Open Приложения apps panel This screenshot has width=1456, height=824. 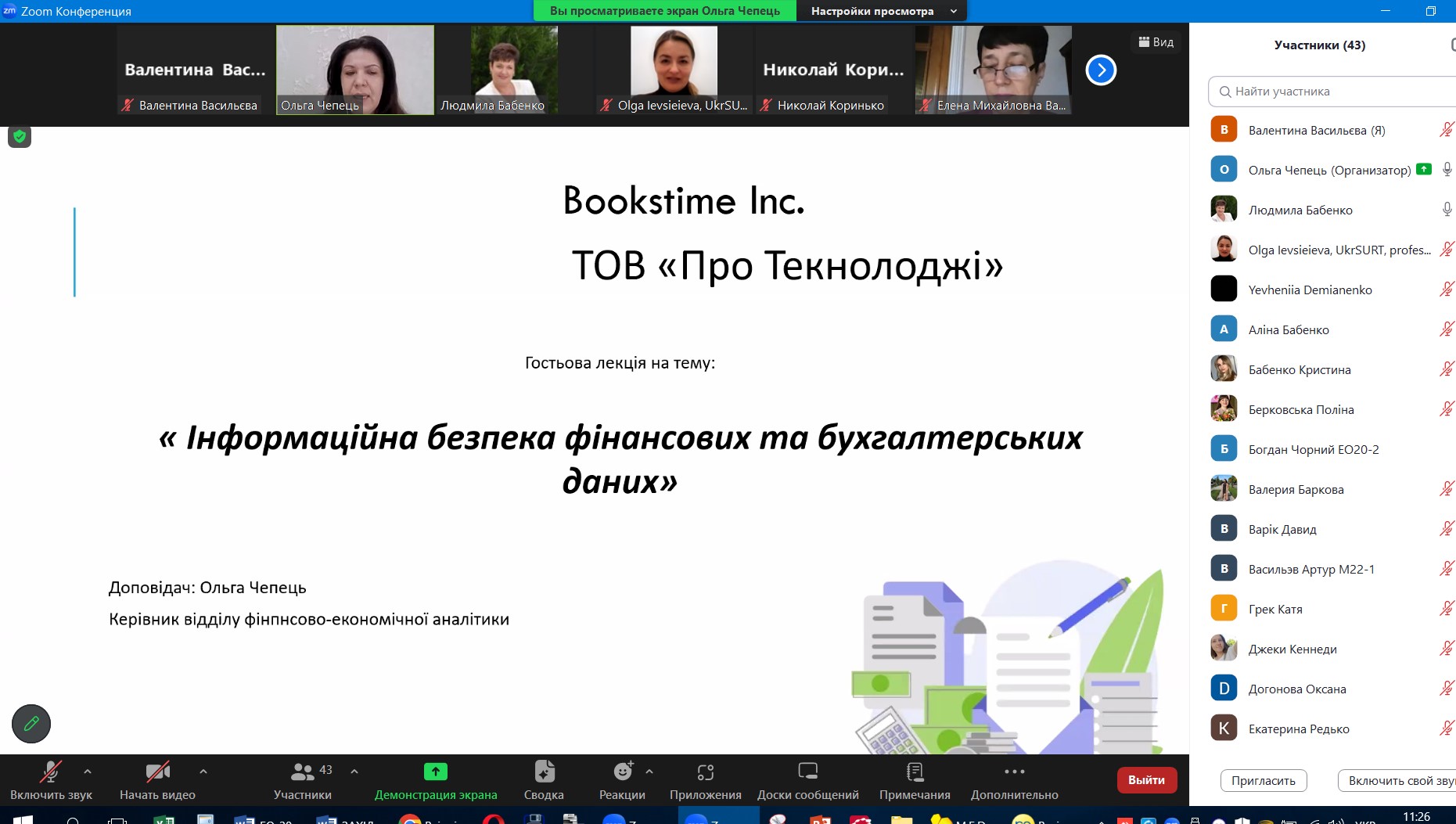tap(705, 780)
